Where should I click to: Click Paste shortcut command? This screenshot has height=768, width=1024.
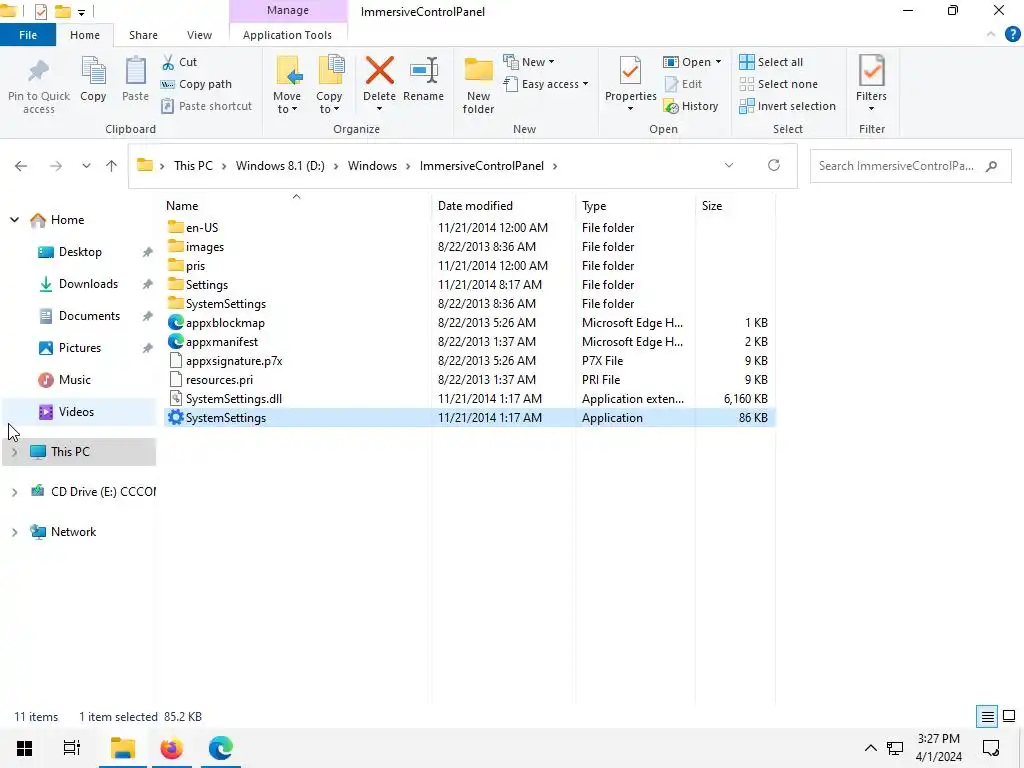click(206, 106)
